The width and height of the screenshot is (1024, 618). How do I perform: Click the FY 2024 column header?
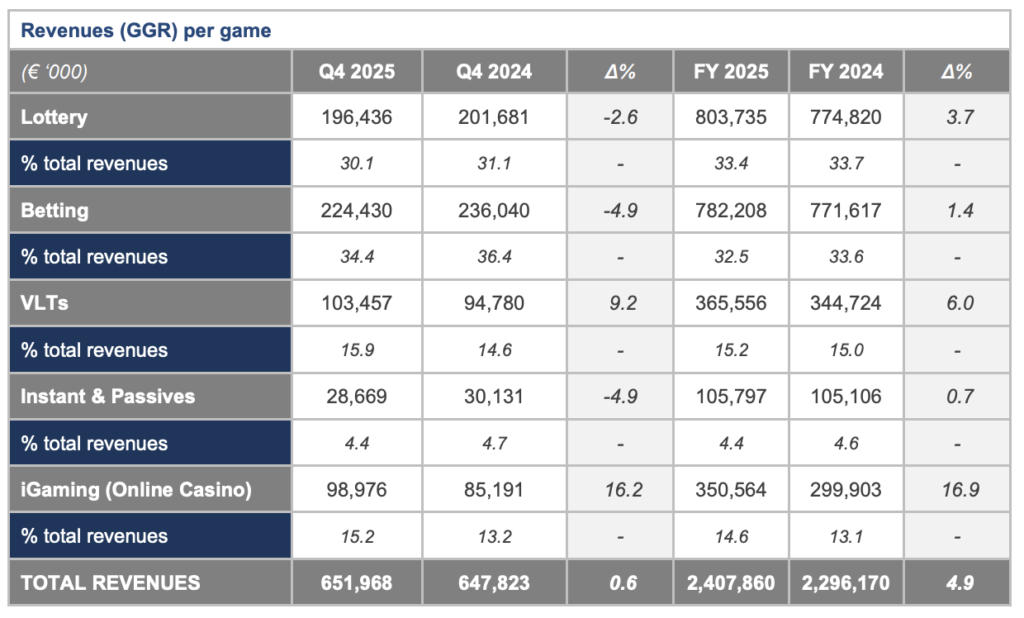[846, 71]
